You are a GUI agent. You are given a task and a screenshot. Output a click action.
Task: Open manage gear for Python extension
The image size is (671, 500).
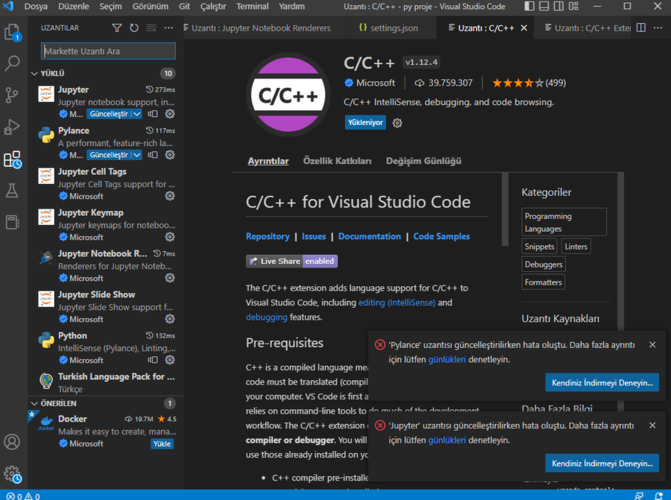[x=170, y=360]
